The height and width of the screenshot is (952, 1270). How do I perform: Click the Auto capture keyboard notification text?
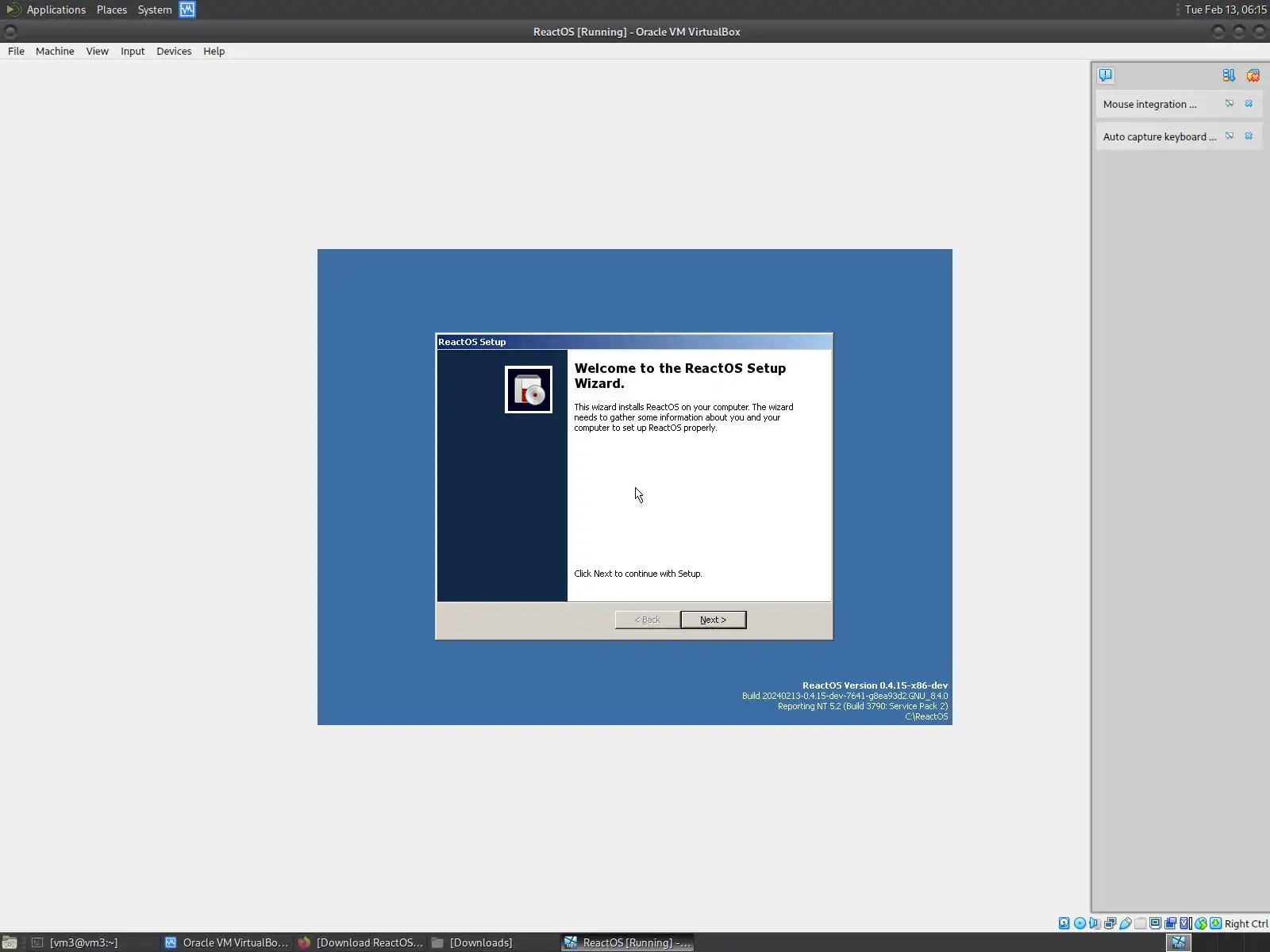pos(1160,136)
